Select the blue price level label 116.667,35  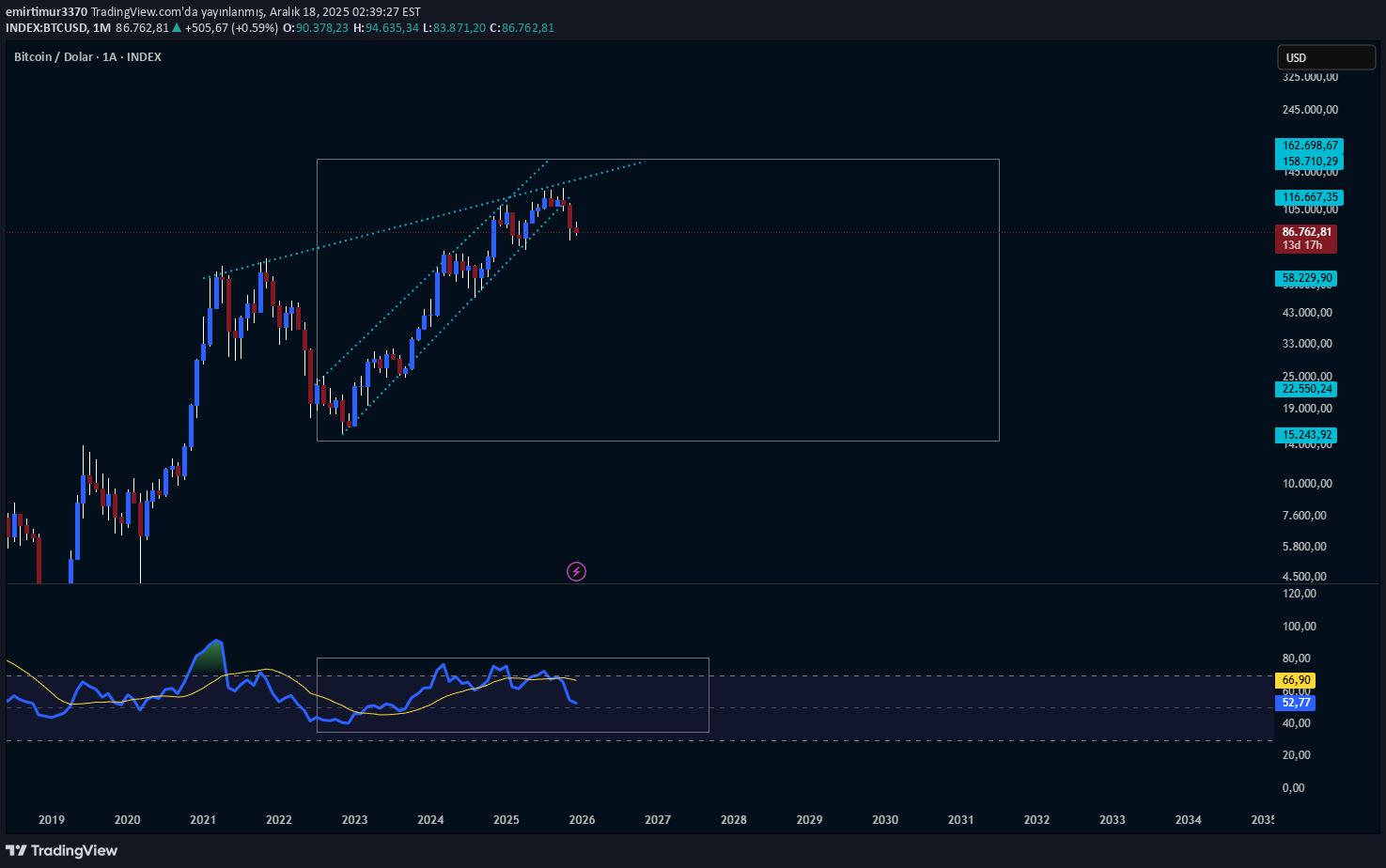pyautogui.click(x=1309, y=197)
